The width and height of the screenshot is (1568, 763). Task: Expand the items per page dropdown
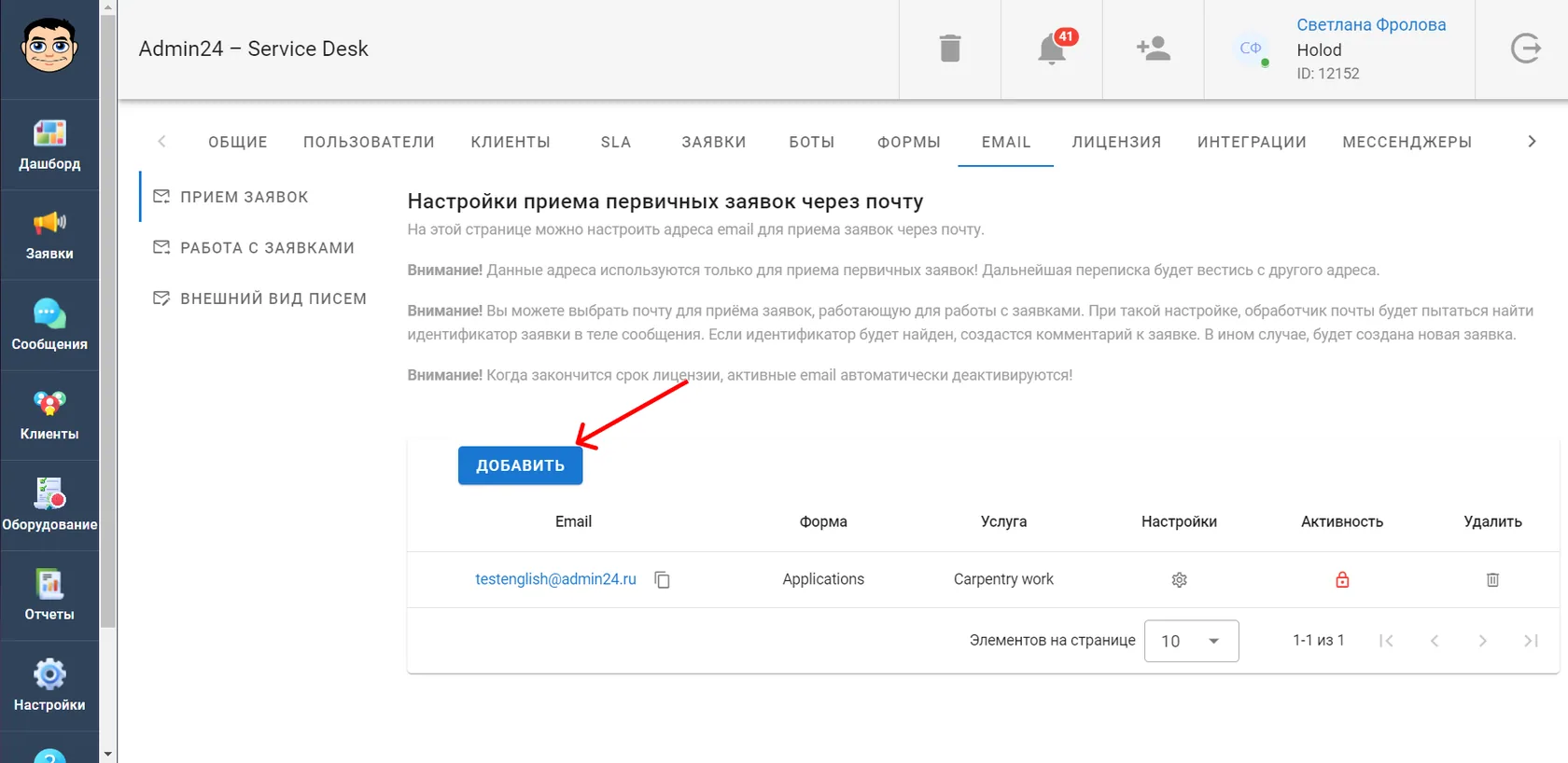point(1191,641)
